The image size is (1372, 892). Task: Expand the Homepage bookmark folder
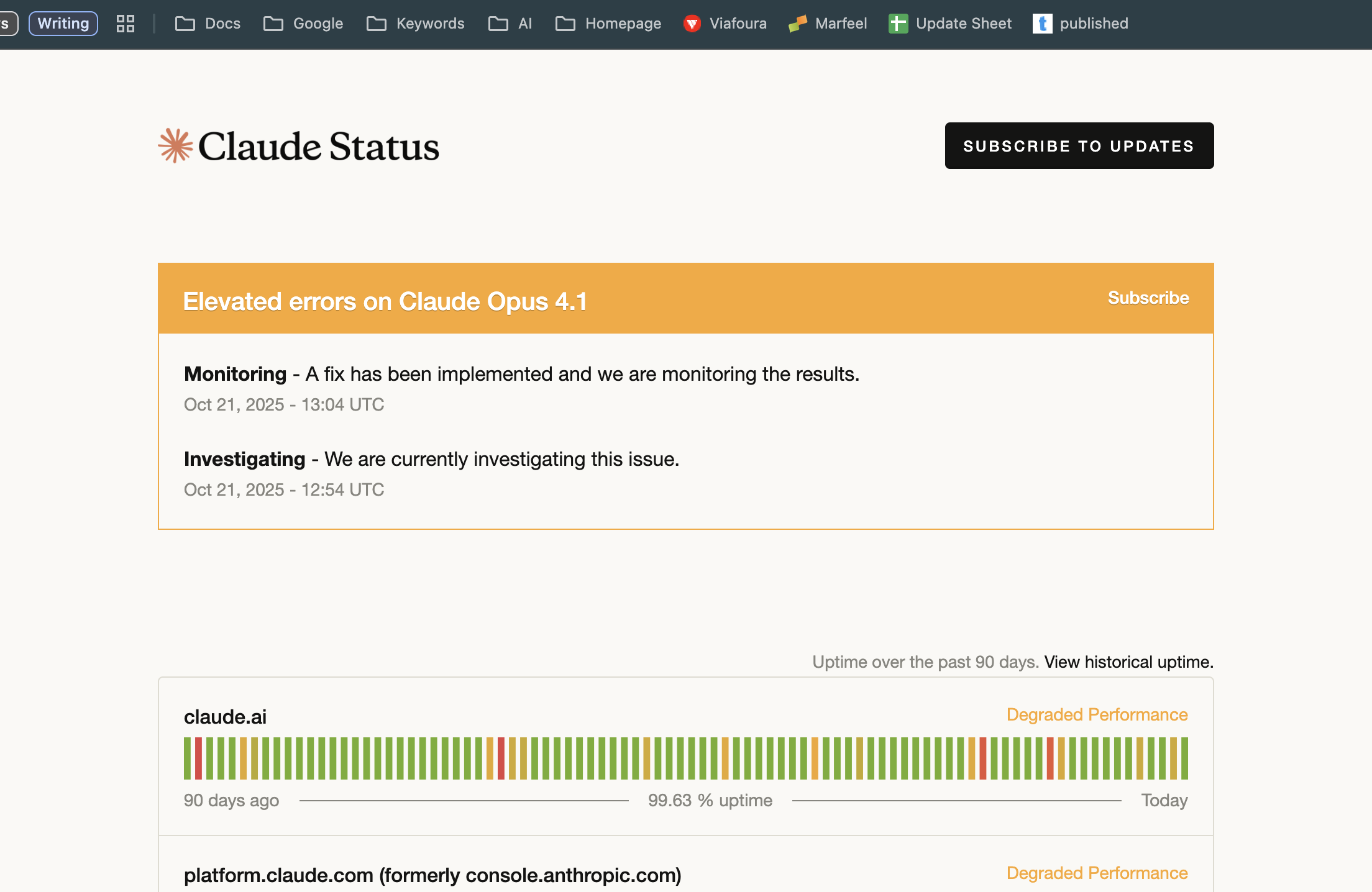(x=608, y=24)
